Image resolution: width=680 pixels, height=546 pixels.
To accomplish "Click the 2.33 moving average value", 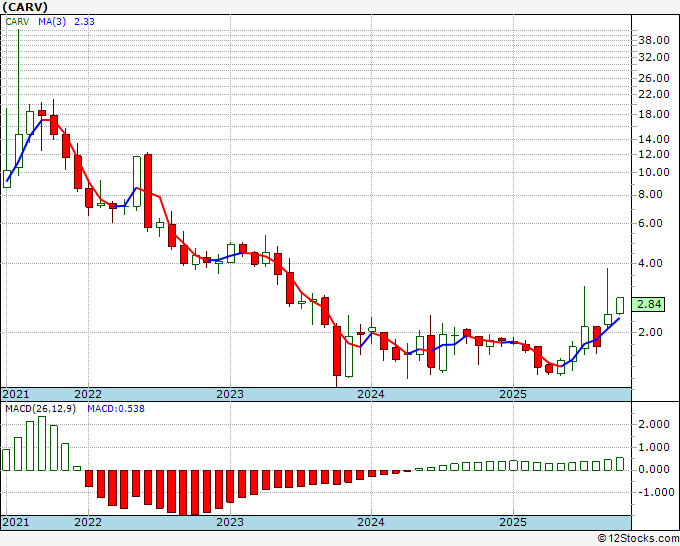I will click(x=84, y=21).
